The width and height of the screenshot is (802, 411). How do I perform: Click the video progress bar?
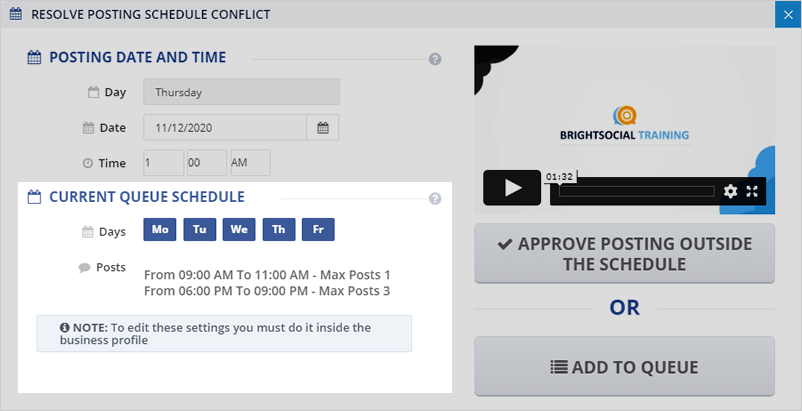(636, 191)
